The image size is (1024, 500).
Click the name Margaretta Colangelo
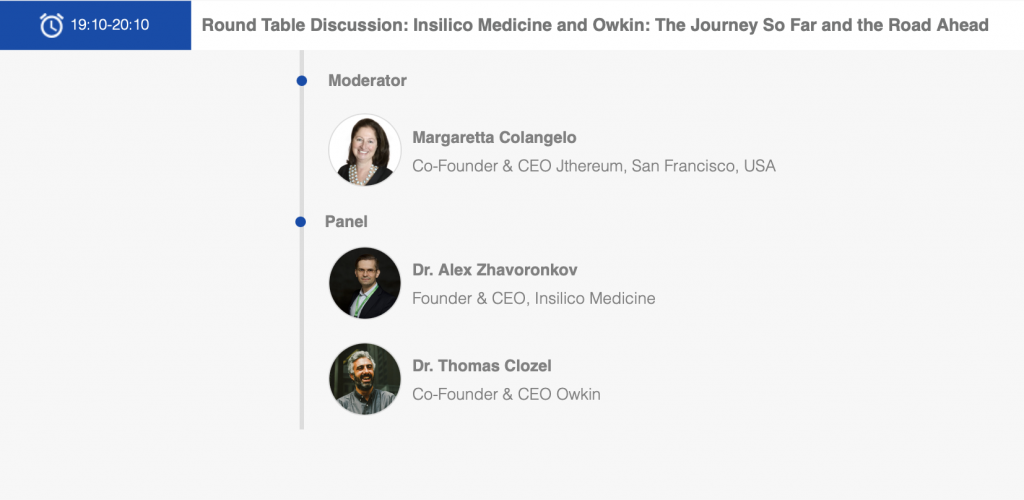coord(494,138)
